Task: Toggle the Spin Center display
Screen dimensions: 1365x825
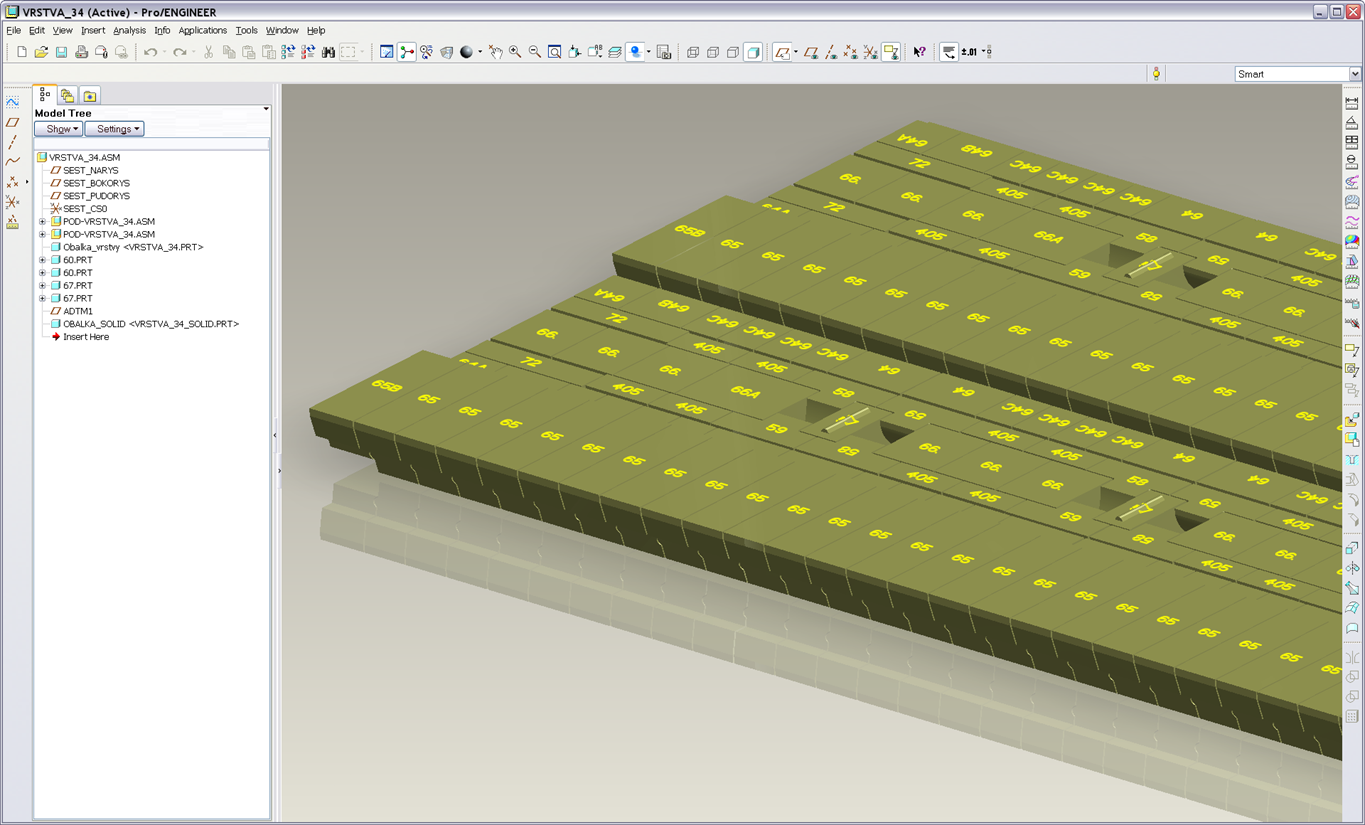Action: pos(407,52)
